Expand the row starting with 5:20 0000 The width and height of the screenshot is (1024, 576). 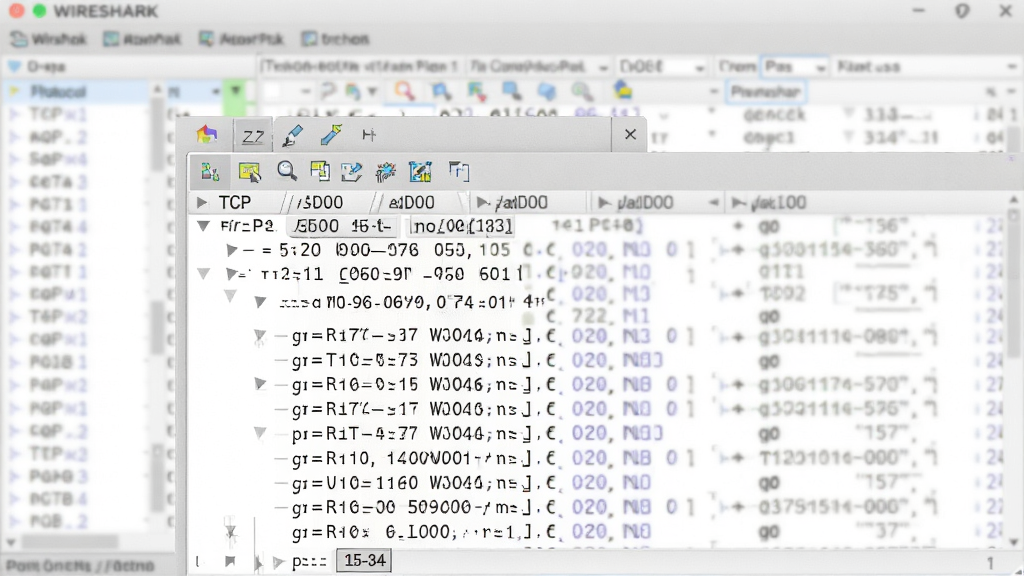pos(231,250)
